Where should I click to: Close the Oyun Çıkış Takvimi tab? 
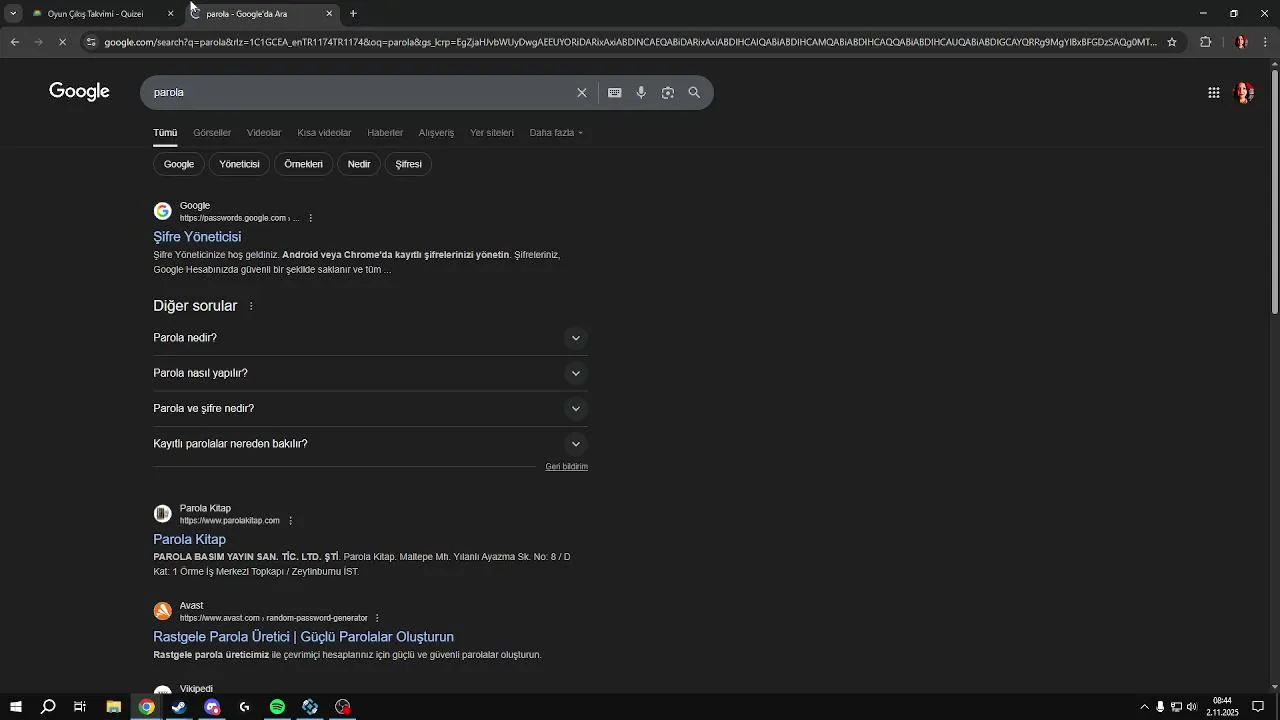pyautogui.click(x=170, y=14)
